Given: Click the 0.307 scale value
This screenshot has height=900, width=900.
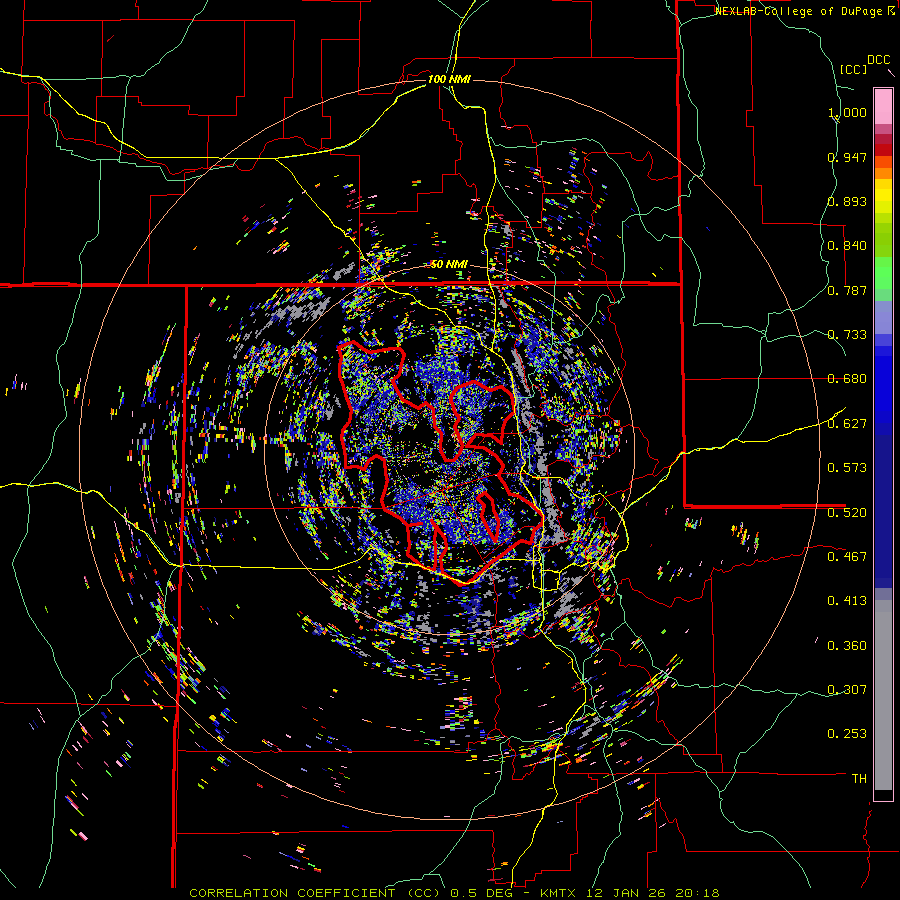Looking at the screenshot, I should coord(847,689).
